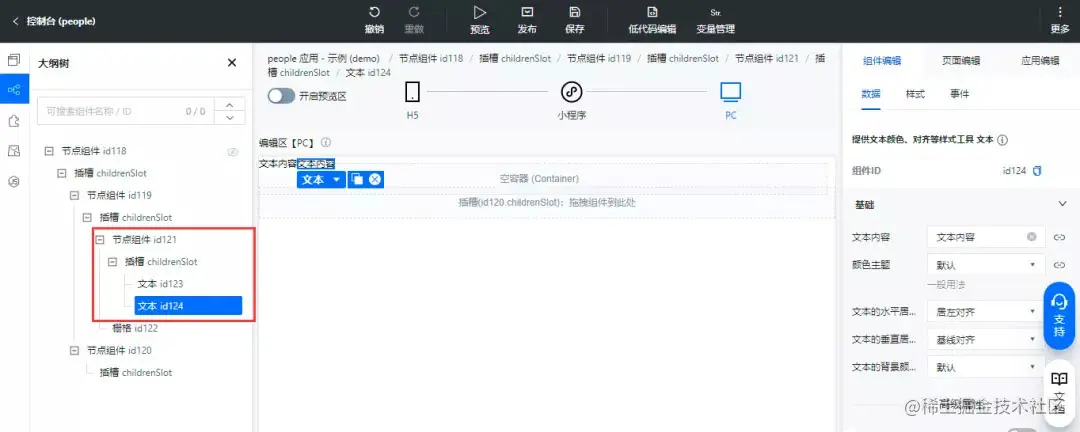
Task: Click the 发布 publish icon
Action: 528,12
